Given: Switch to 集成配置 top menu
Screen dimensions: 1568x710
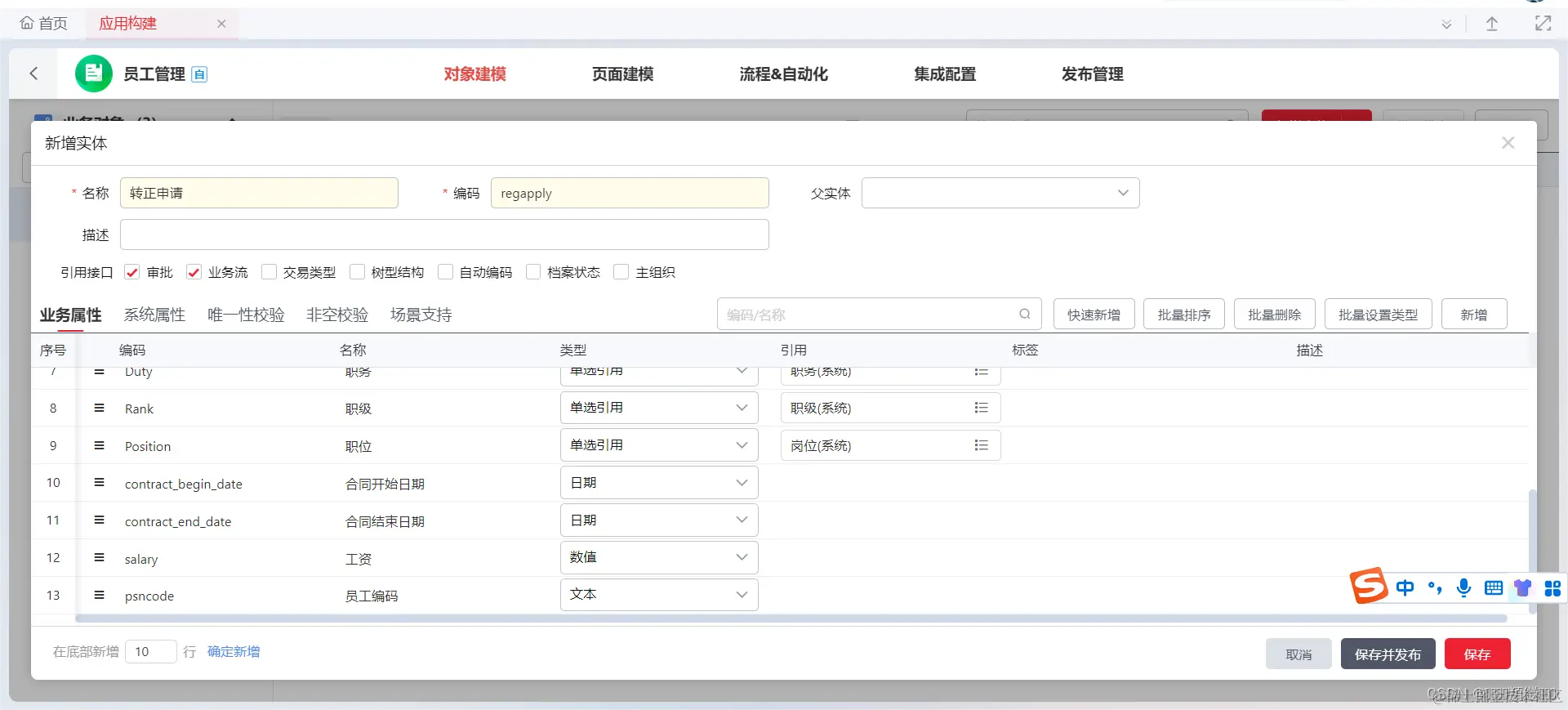Looking at the screenshot, I should click(x=945, y=74).
